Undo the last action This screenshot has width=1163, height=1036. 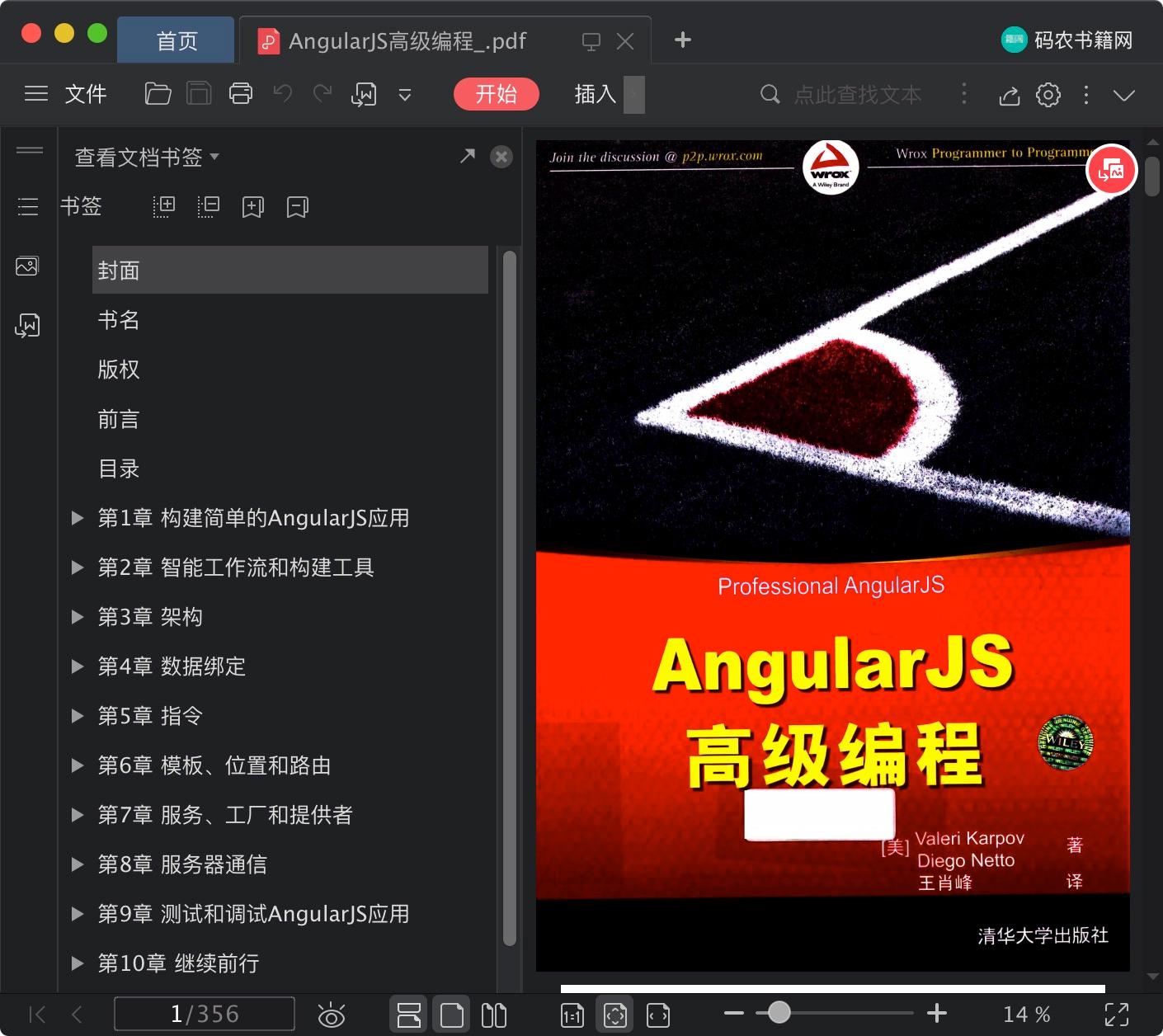(x=283, y=93)
